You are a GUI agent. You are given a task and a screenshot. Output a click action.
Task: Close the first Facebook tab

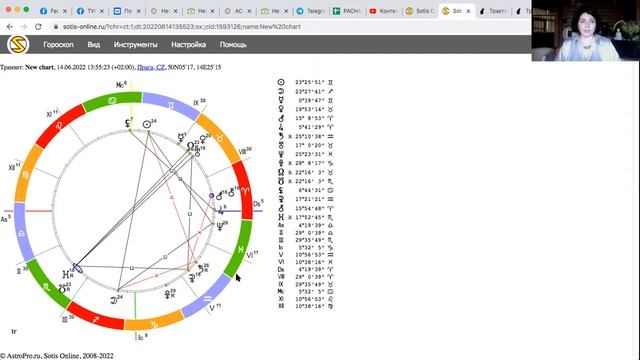[64, 11]
